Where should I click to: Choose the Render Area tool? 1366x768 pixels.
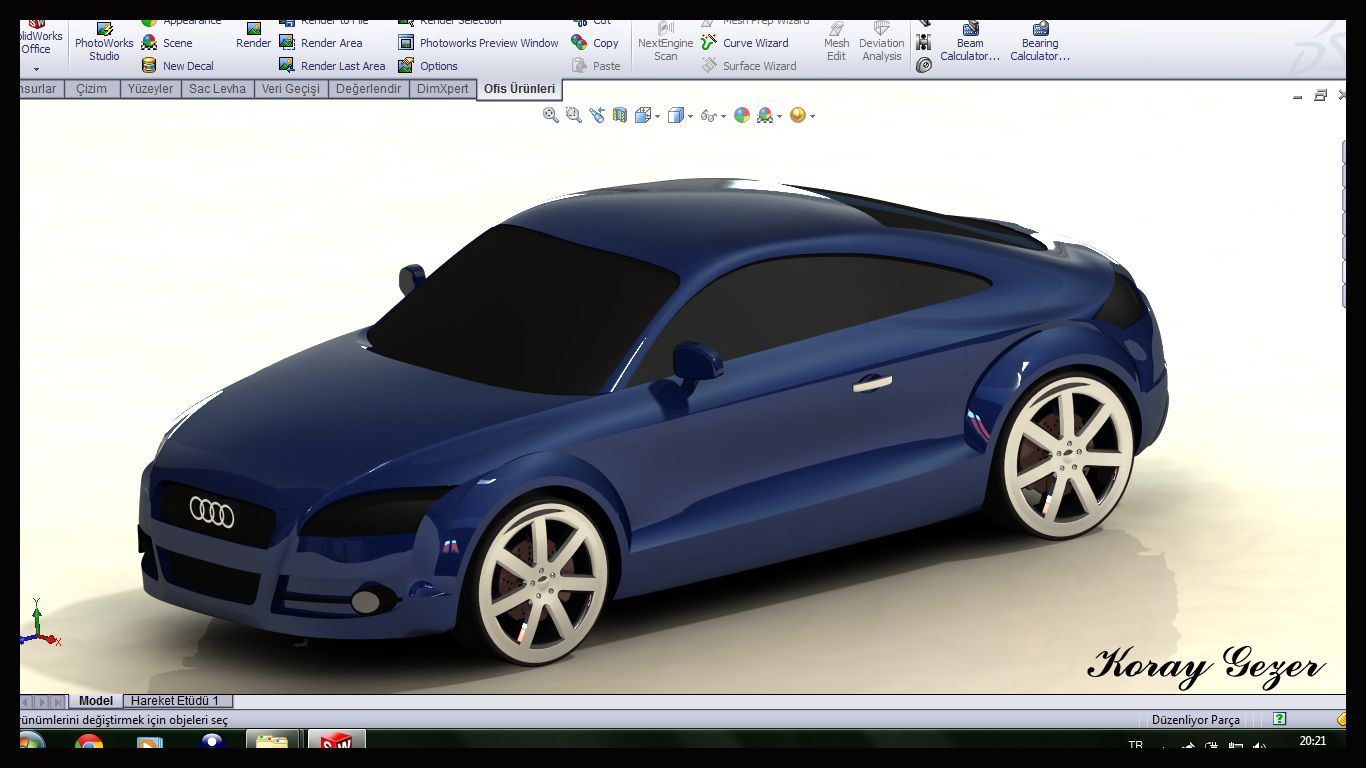[x=320, y=43]
